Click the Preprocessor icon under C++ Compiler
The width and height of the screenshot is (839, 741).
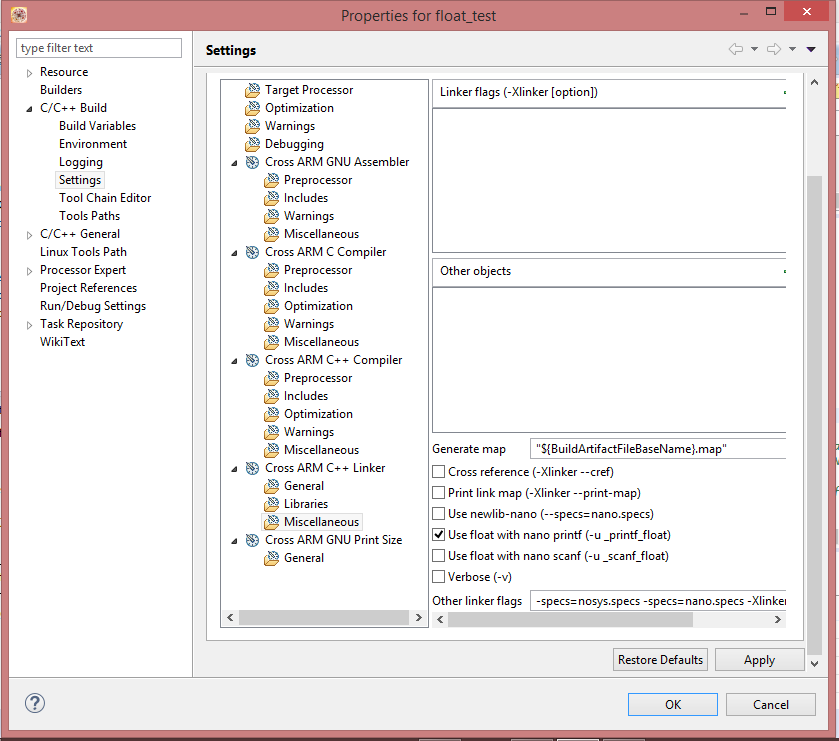(272, 378)
